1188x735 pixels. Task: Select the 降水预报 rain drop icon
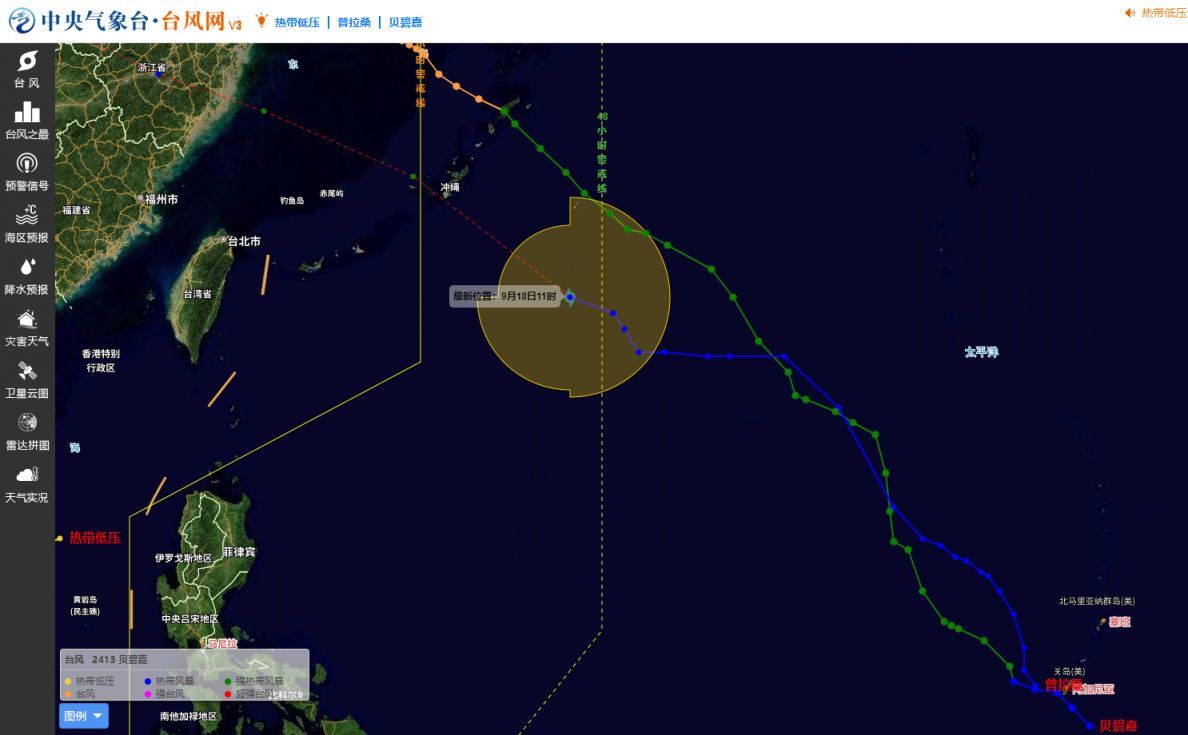click(x=27, y=267)
